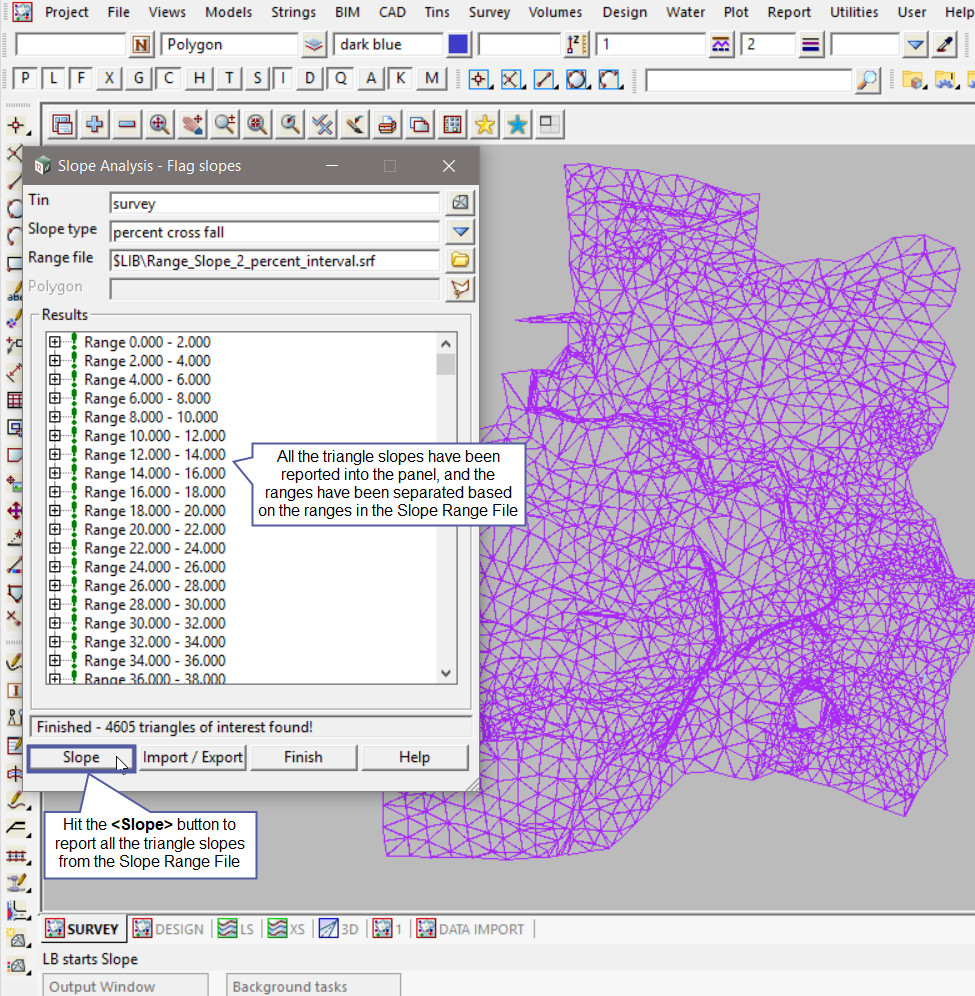The image size is (975, 996).
Task: Open the Tins menu
Action: (436, 12)
